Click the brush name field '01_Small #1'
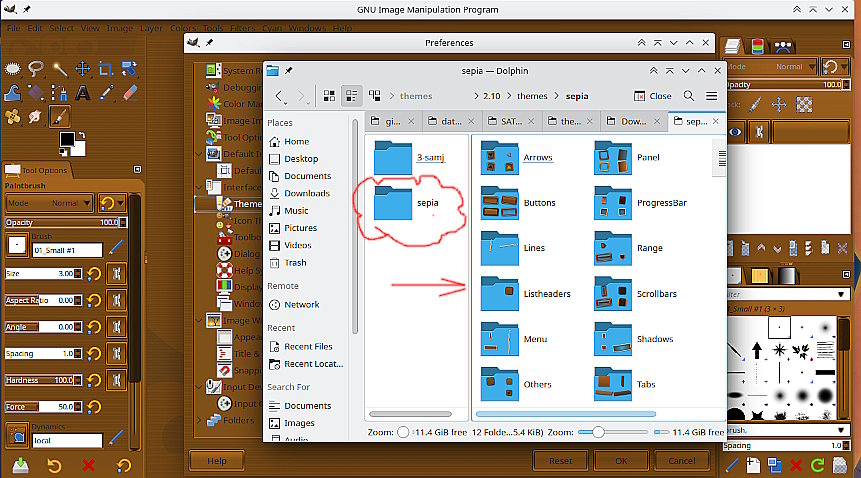Image resolution: width=861 pixels, height=478 pixels. 67,250
